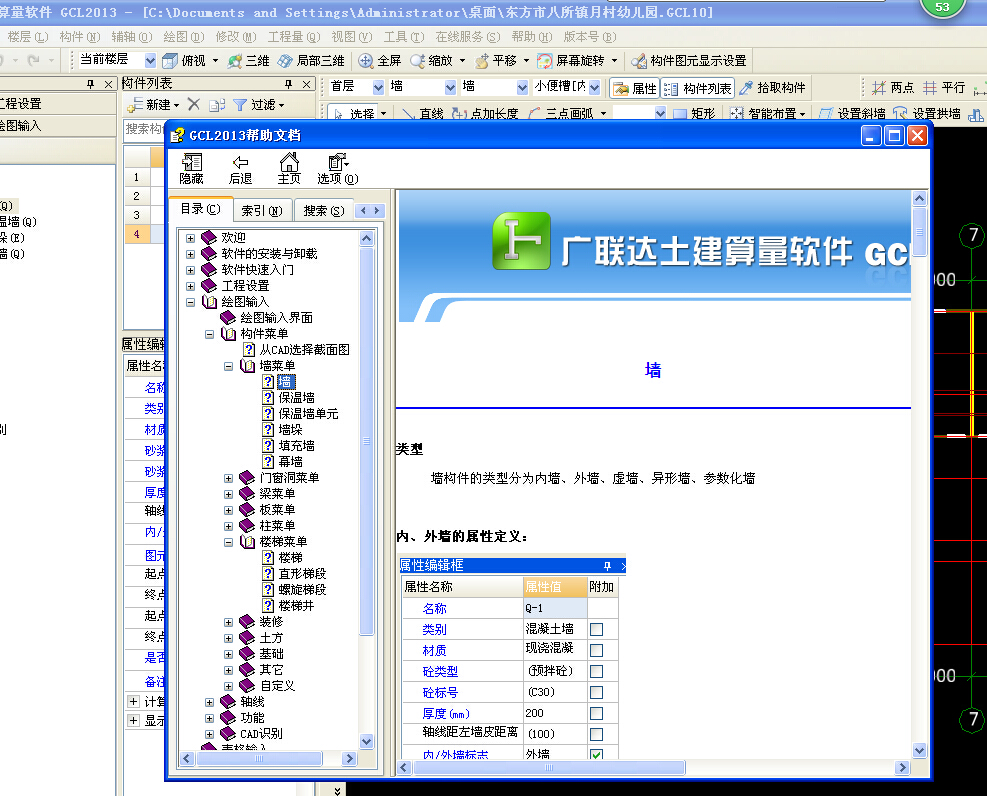987x796 pixels.
Task: Click 过滤 filter icon in component list
Action: (240, 104)
